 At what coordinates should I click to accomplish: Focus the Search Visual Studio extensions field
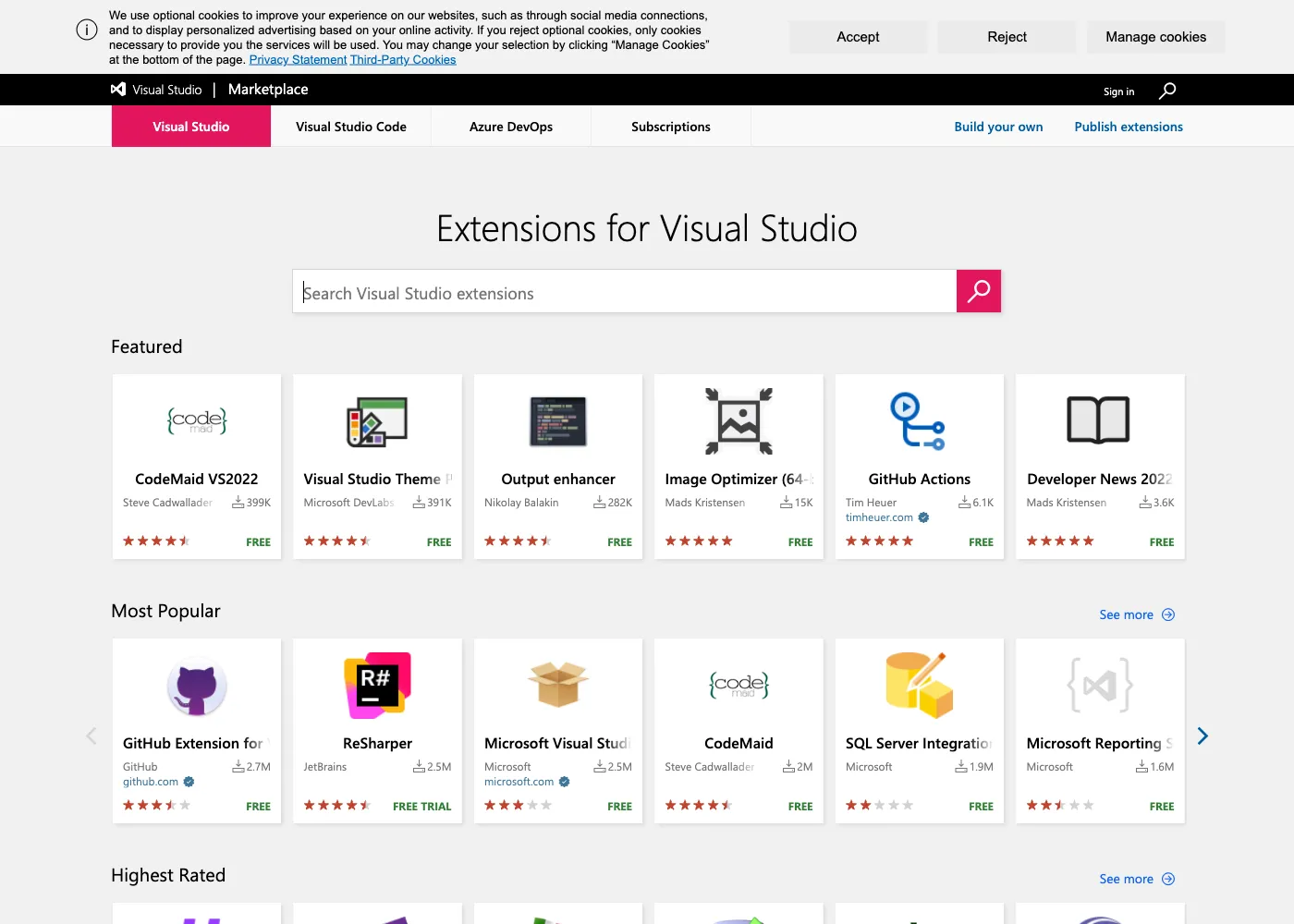click(x=625, y=291)
